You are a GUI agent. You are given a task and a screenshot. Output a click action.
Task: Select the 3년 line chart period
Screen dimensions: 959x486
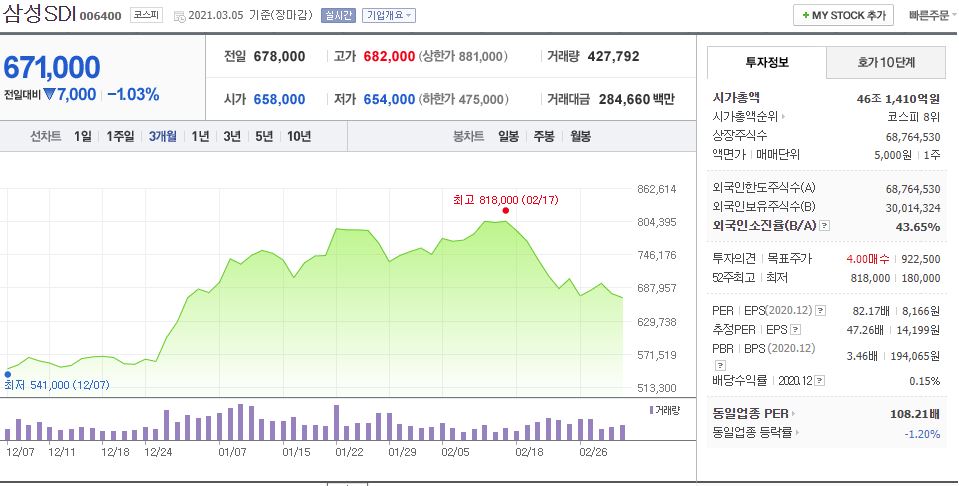pos(232,136)
